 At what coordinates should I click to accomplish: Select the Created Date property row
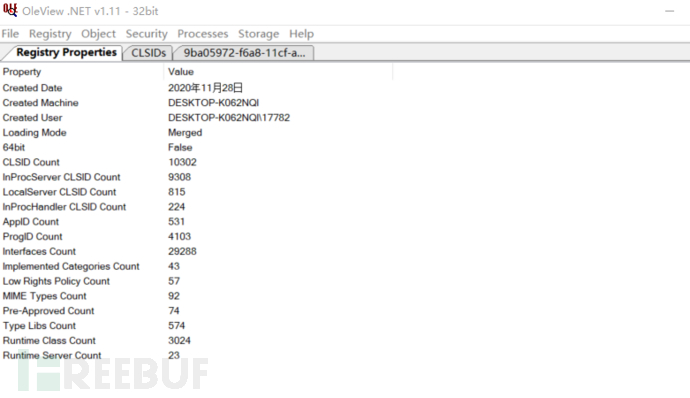pos(32,88)
